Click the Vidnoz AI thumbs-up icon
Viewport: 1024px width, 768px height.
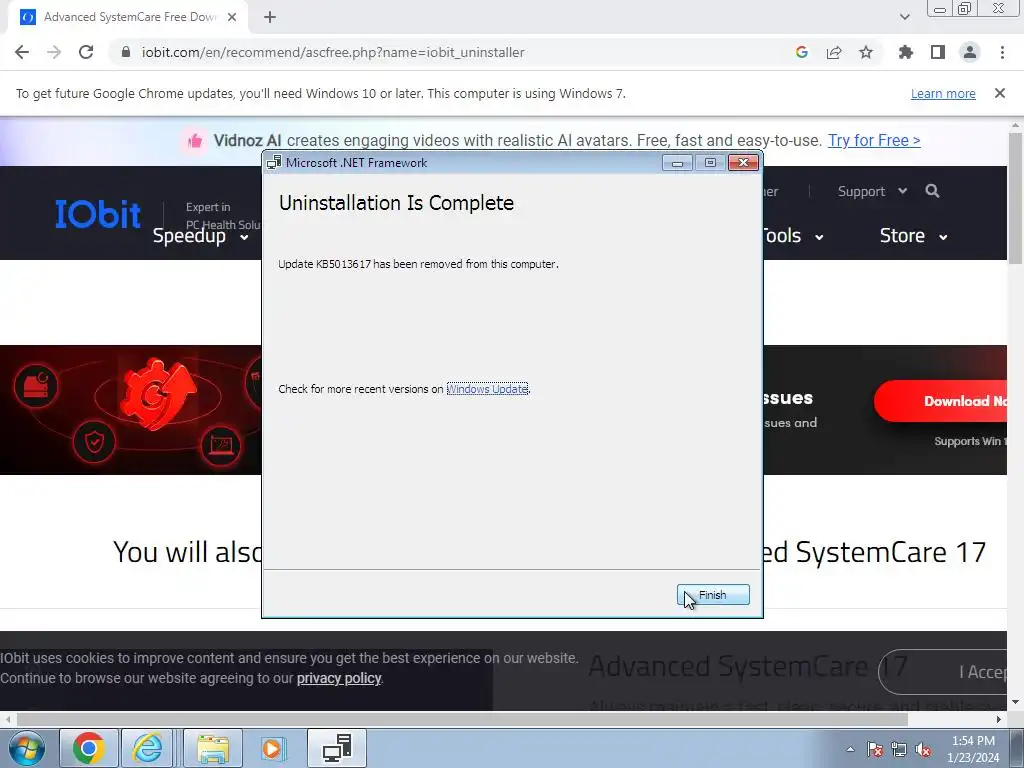pyautogui.click(x=194, y=140)
